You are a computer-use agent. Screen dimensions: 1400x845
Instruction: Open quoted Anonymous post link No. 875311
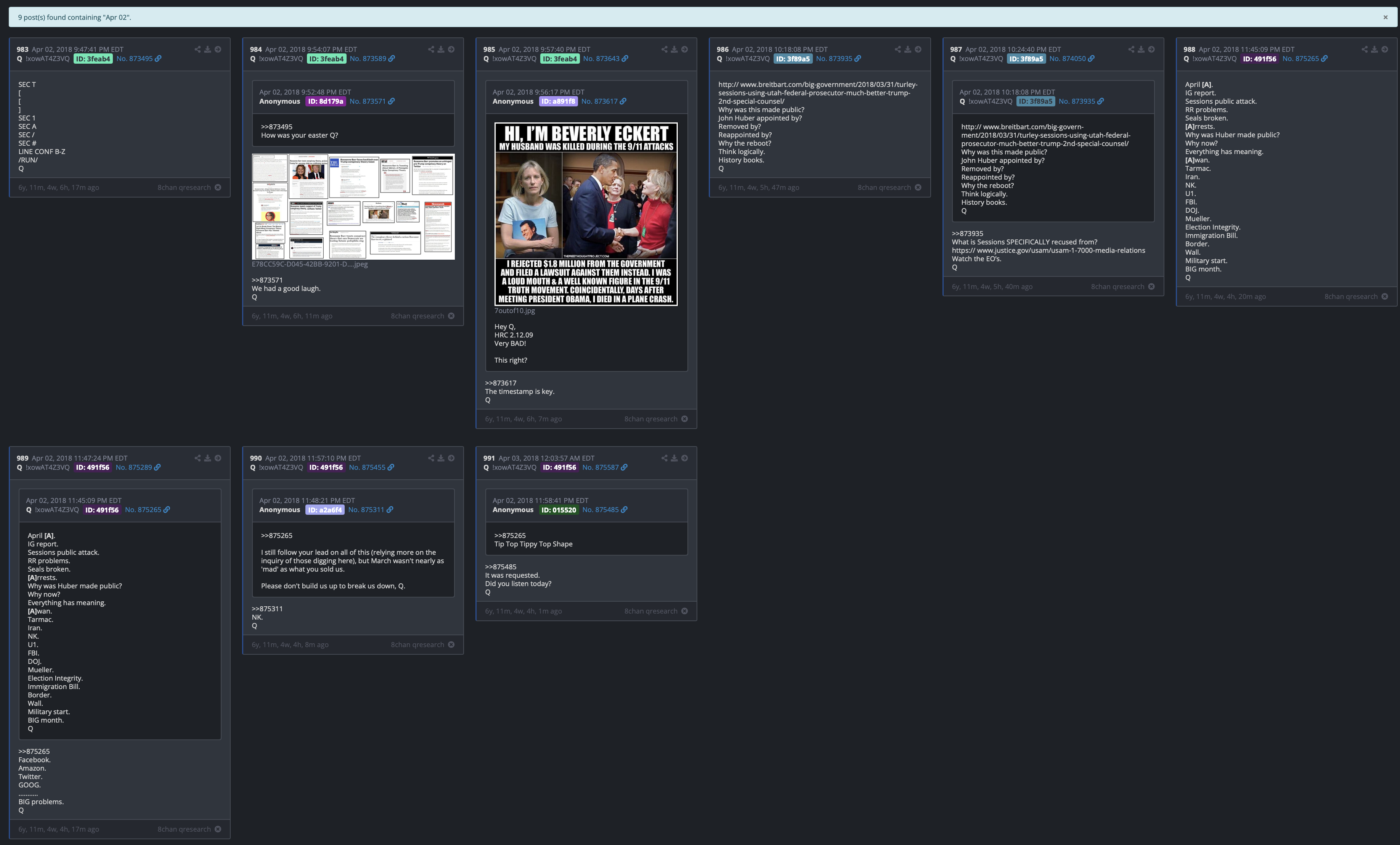[x=371, y=510]
